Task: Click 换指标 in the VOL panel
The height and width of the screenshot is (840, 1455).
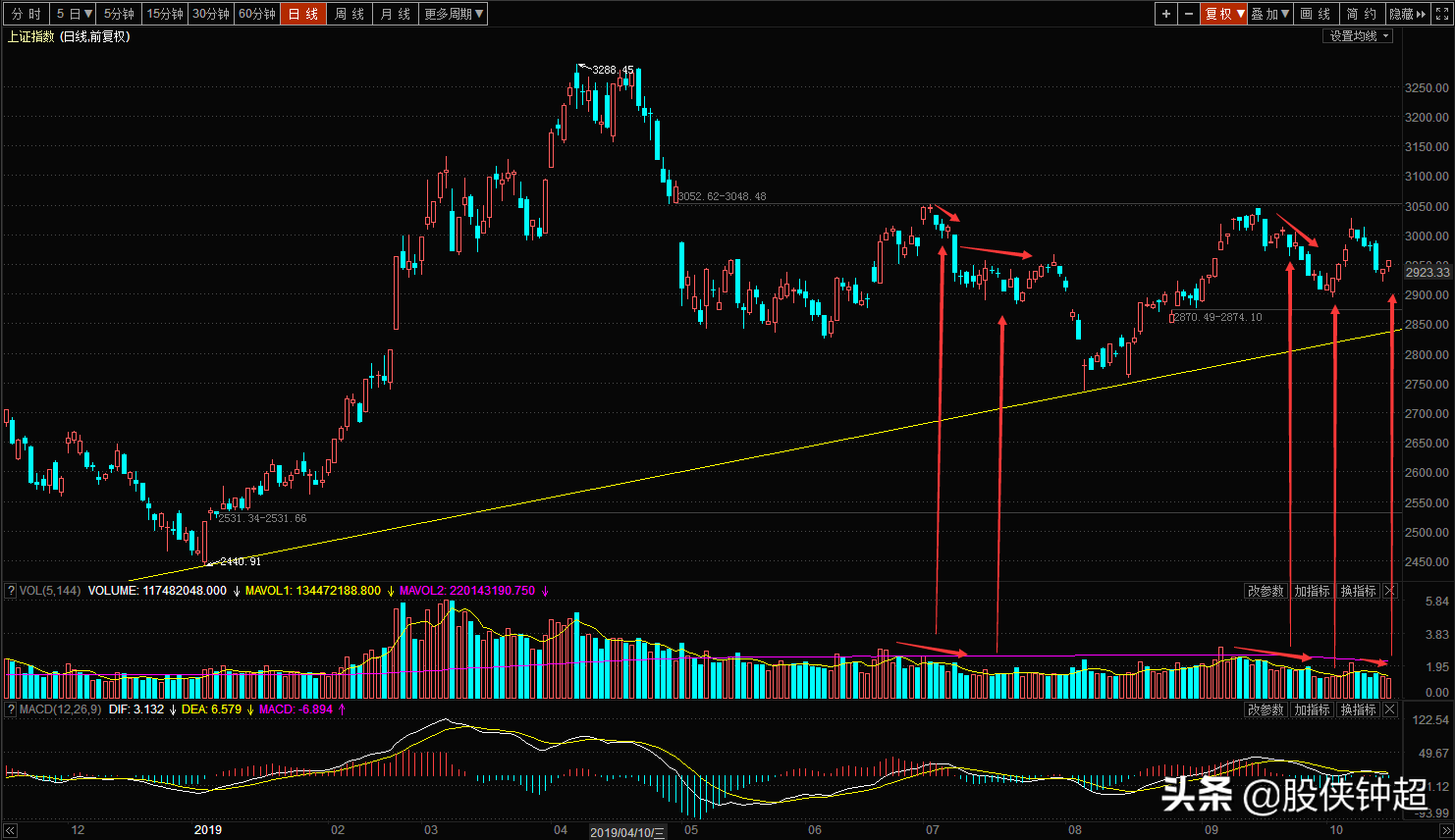Action: [1359, 591]
